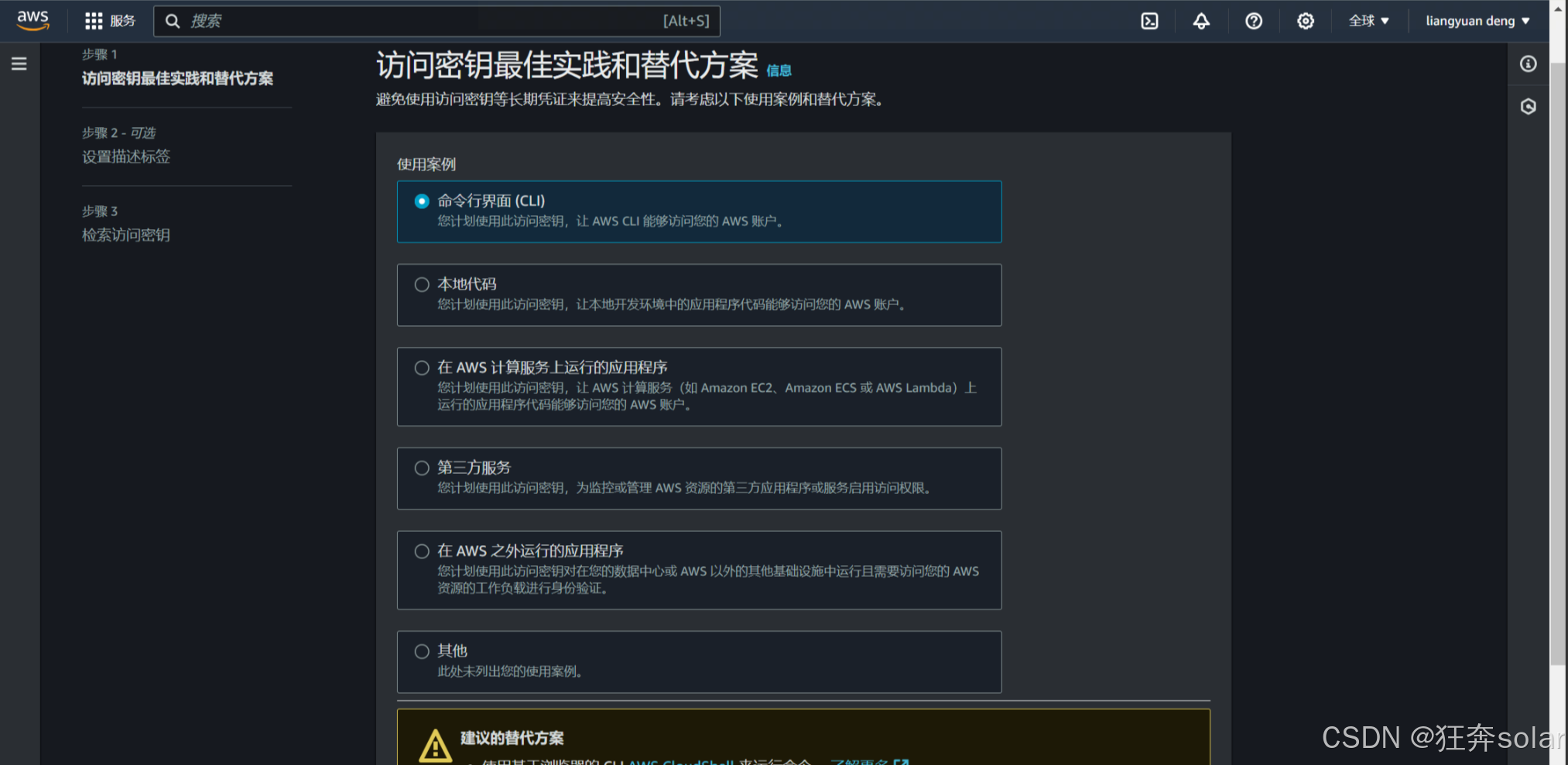
Task: Choose 在 AWS 计算服务上运行的应用程序 option
Action: pyautogui.click(x=422, y=368)
